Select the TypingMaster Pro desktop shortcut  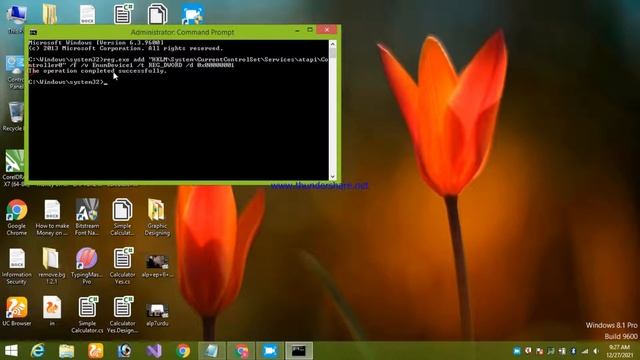pyautogui.click(x=87, y=266)
